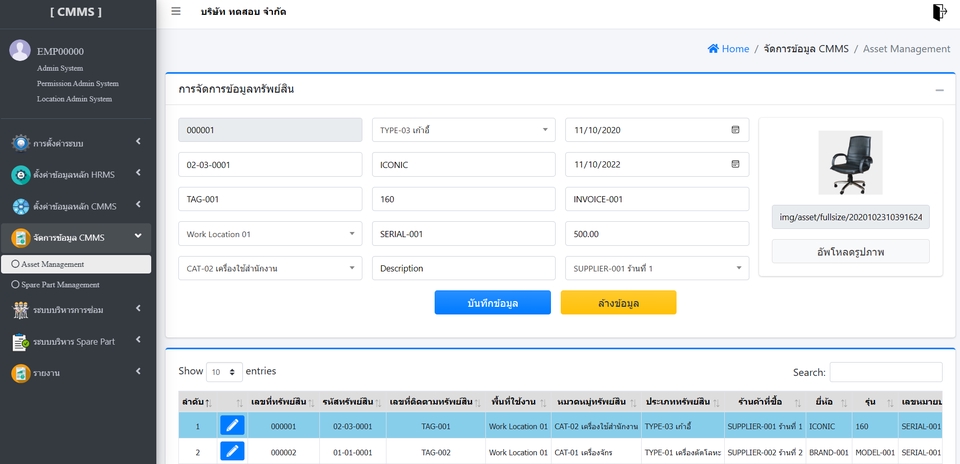
Task: Click the ICONIC brand input field
Action: [x=464, y=165]
